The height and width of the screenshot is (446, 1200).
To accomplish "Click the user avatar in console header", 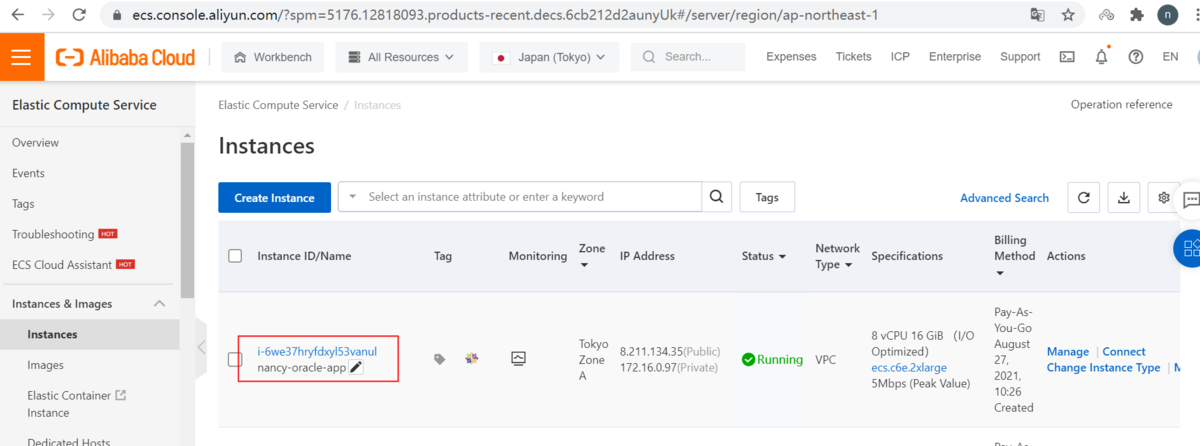I will click(1196, 57).
